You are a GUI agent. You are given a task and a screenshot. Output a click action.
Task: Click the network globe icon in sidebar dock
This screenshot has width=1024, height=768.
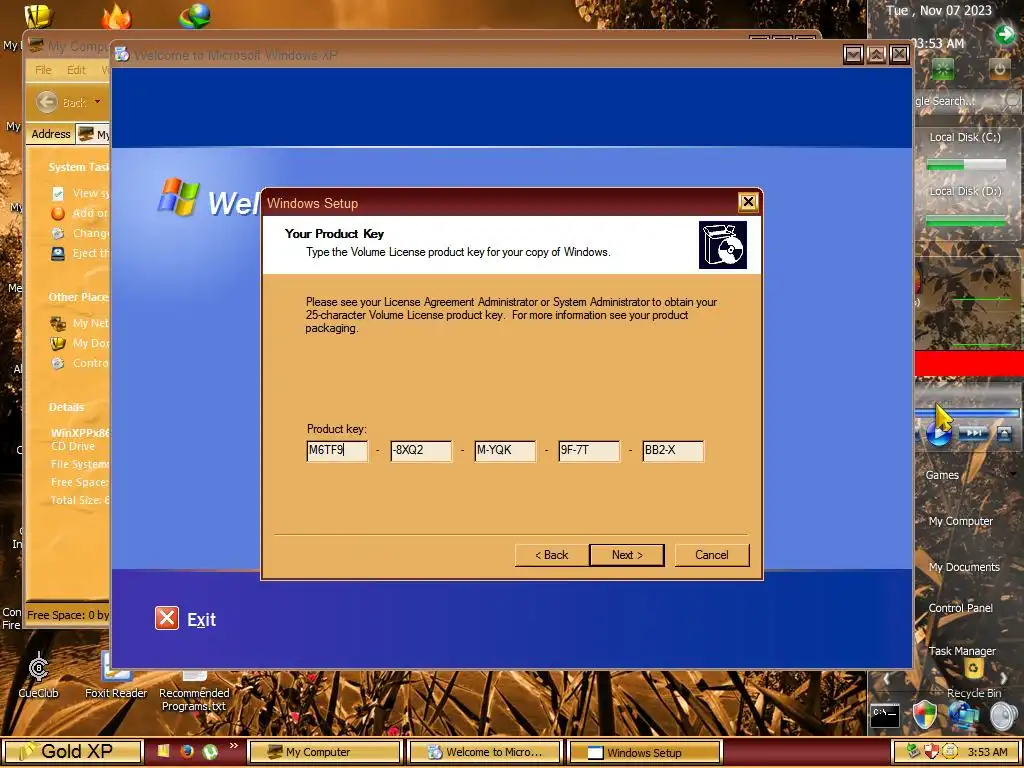pyautogui.click(x=964, y=714)
